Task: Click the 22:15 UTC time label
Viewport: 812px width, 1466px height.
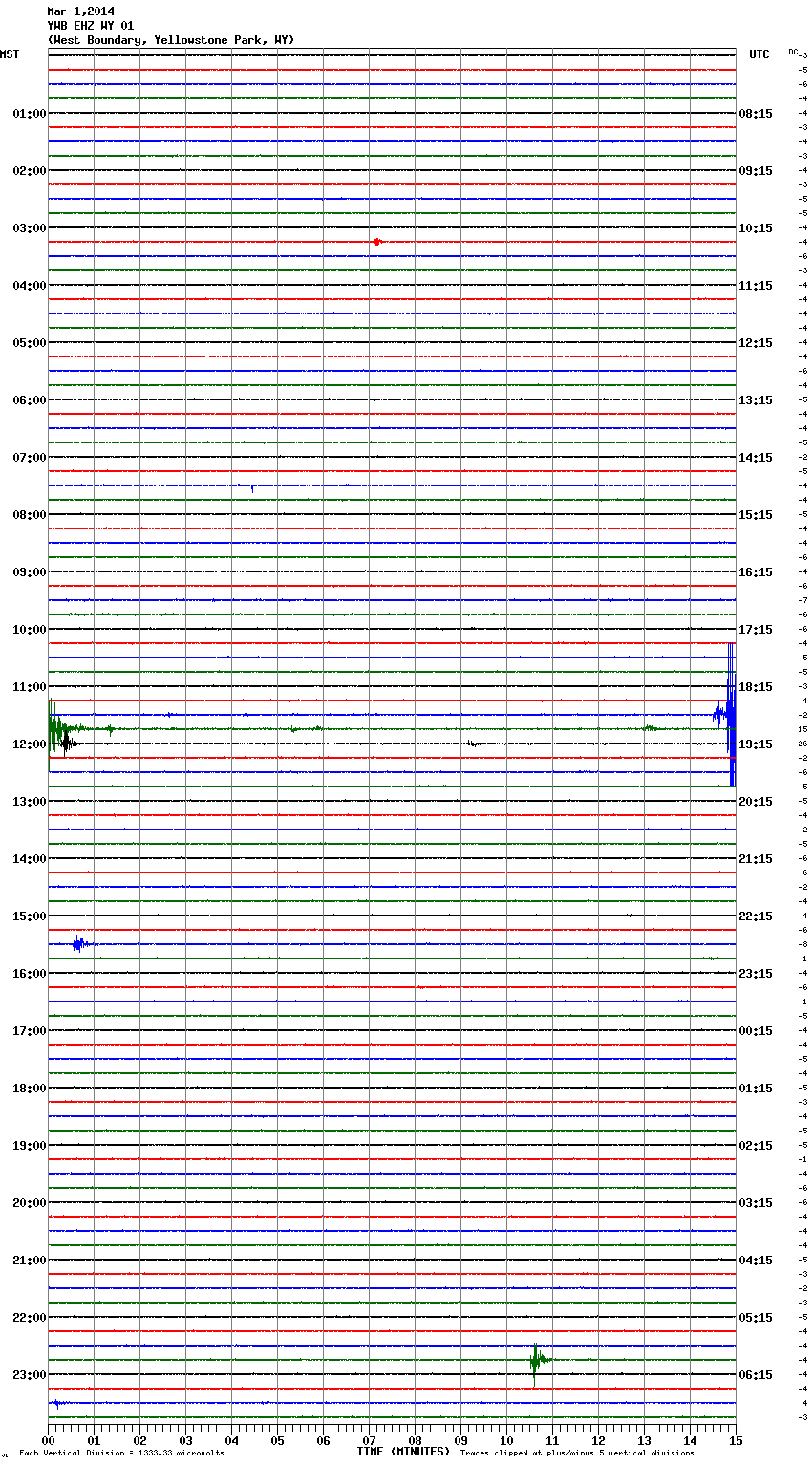Action: point(756,916)
